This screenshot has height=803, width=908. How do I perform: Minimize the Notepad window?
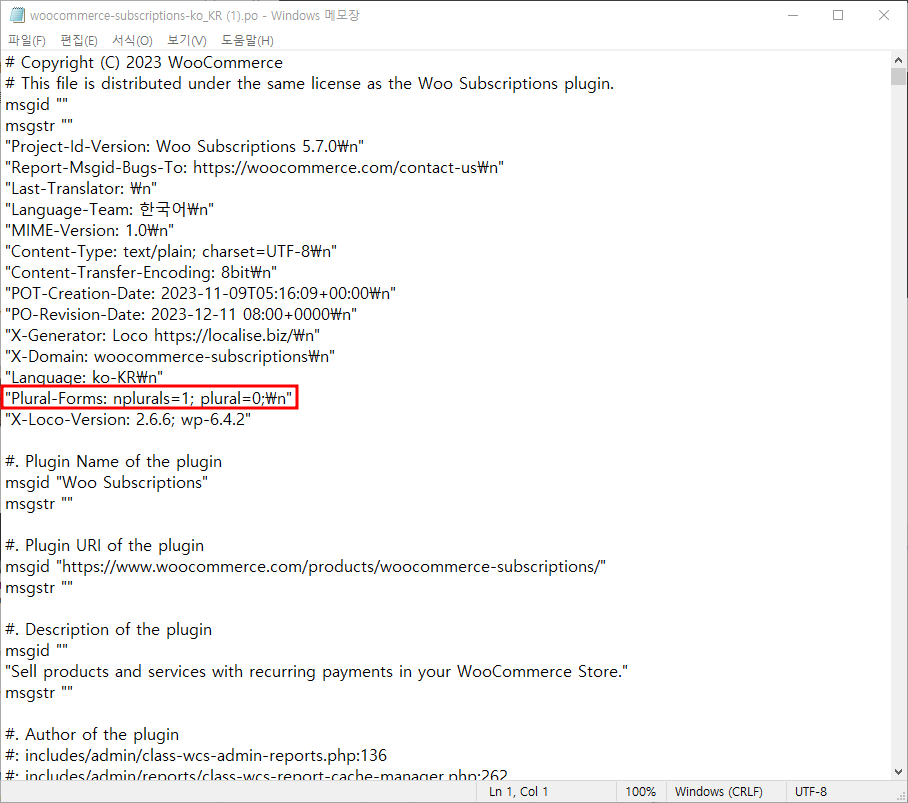(793, 15)
